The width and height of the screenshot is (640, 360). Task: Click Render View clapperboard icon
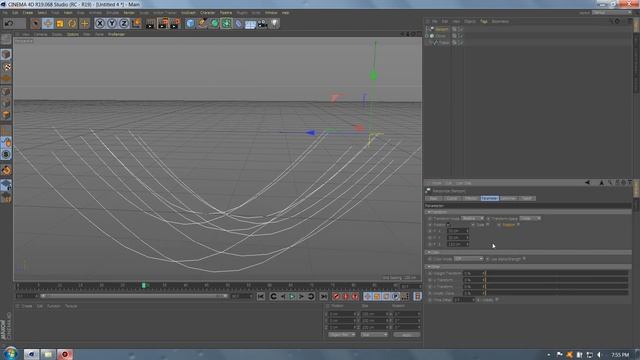(x=150, y=23)
